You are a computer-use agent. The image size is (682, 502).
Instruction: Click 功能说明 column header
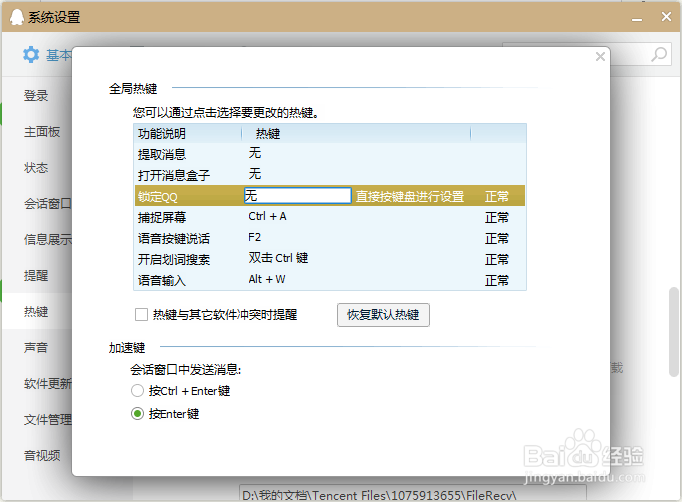(x=162, y=134)
